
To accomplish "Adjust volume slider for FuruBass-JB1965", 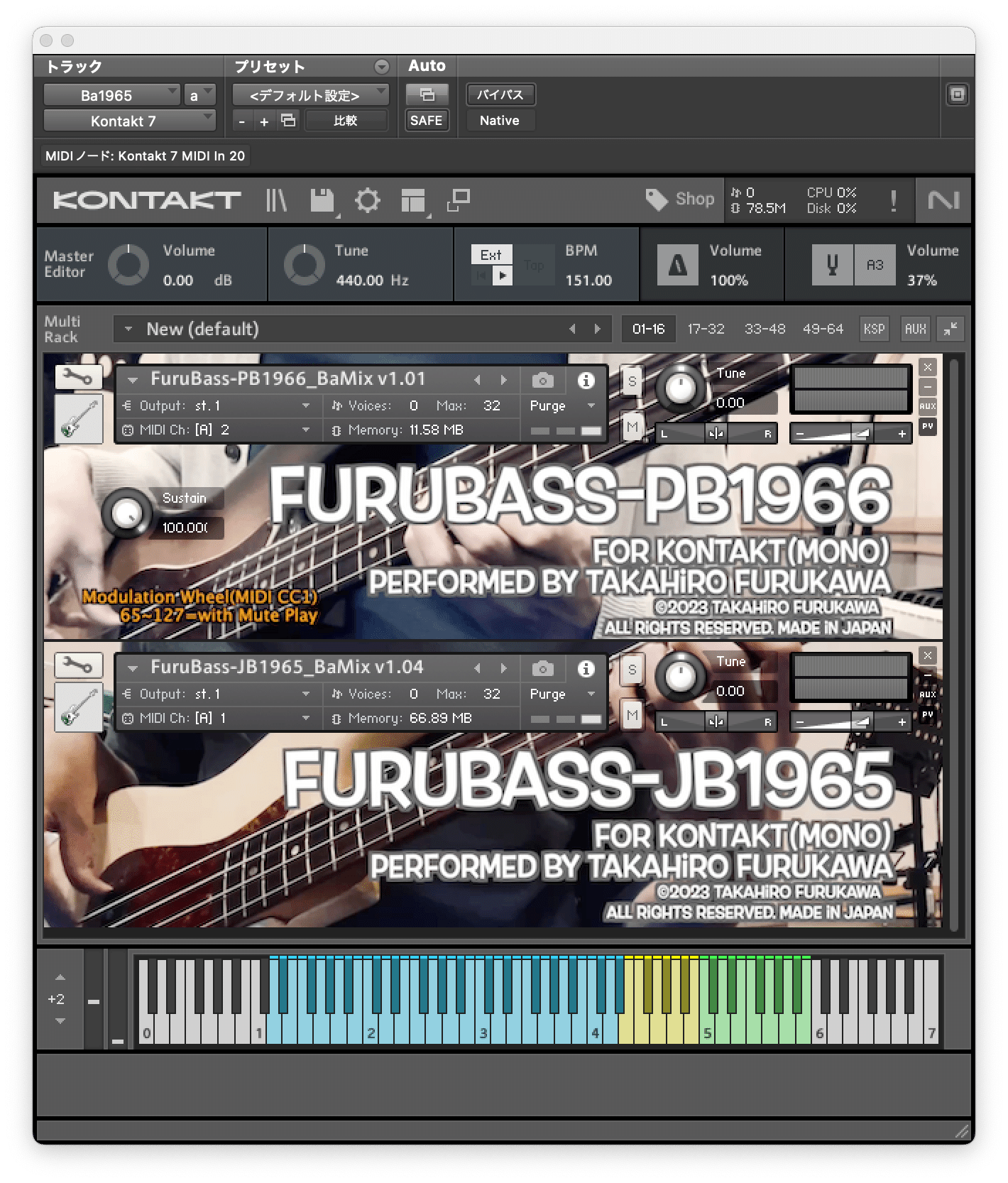I will tap(850, 722).
